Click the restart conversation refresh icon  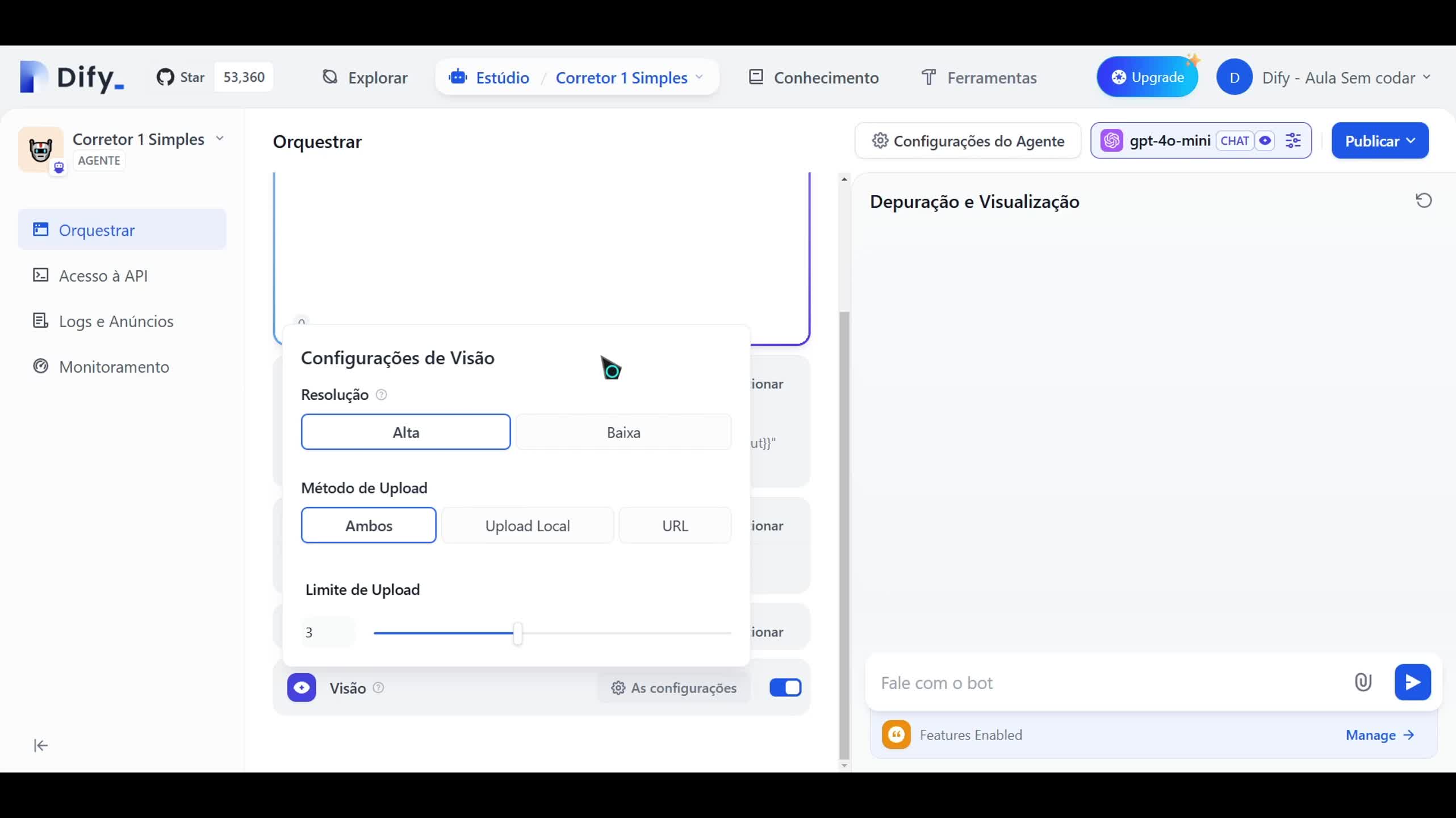1423,201
